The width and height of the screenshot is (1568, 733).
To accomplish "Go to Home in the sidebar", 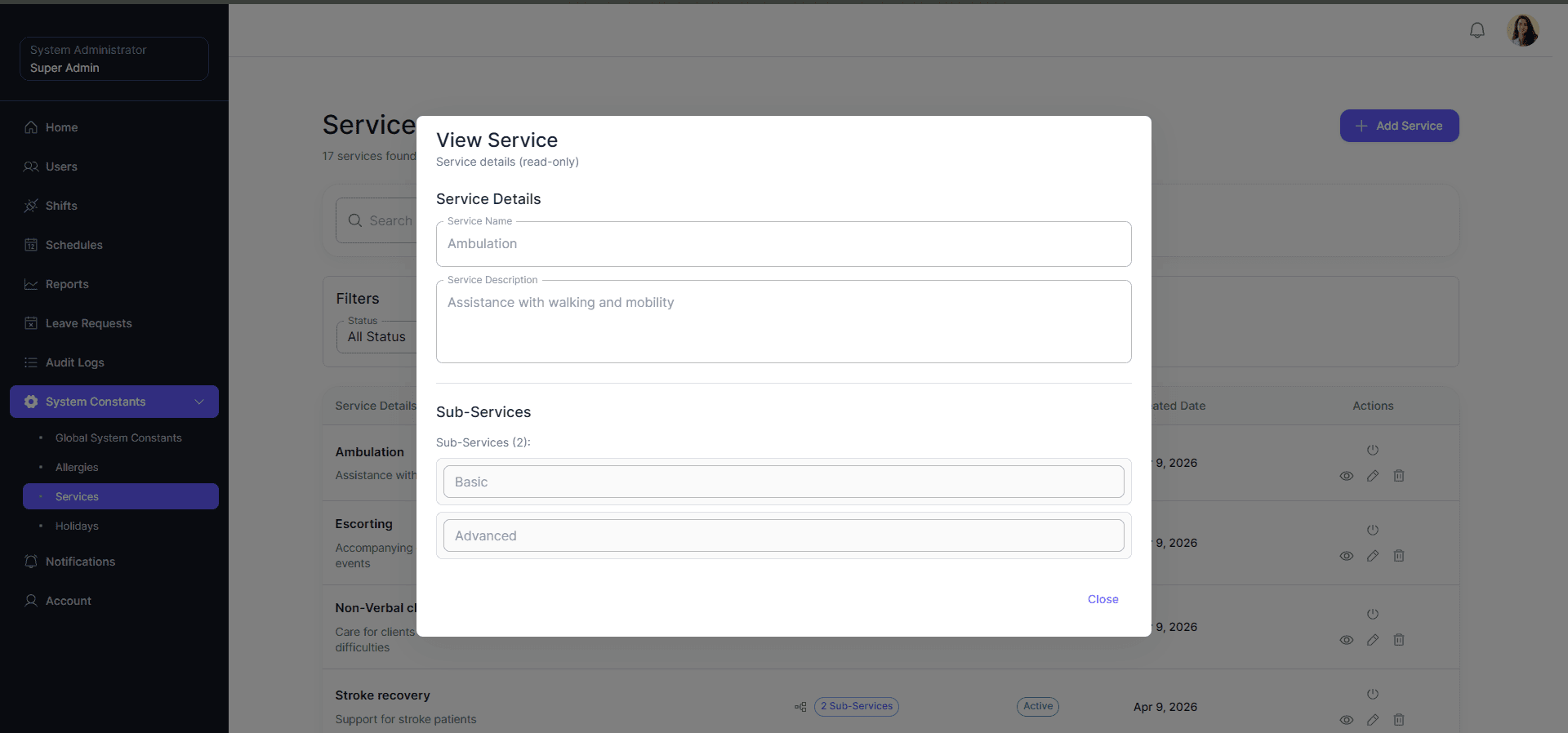I will (114, 127).
